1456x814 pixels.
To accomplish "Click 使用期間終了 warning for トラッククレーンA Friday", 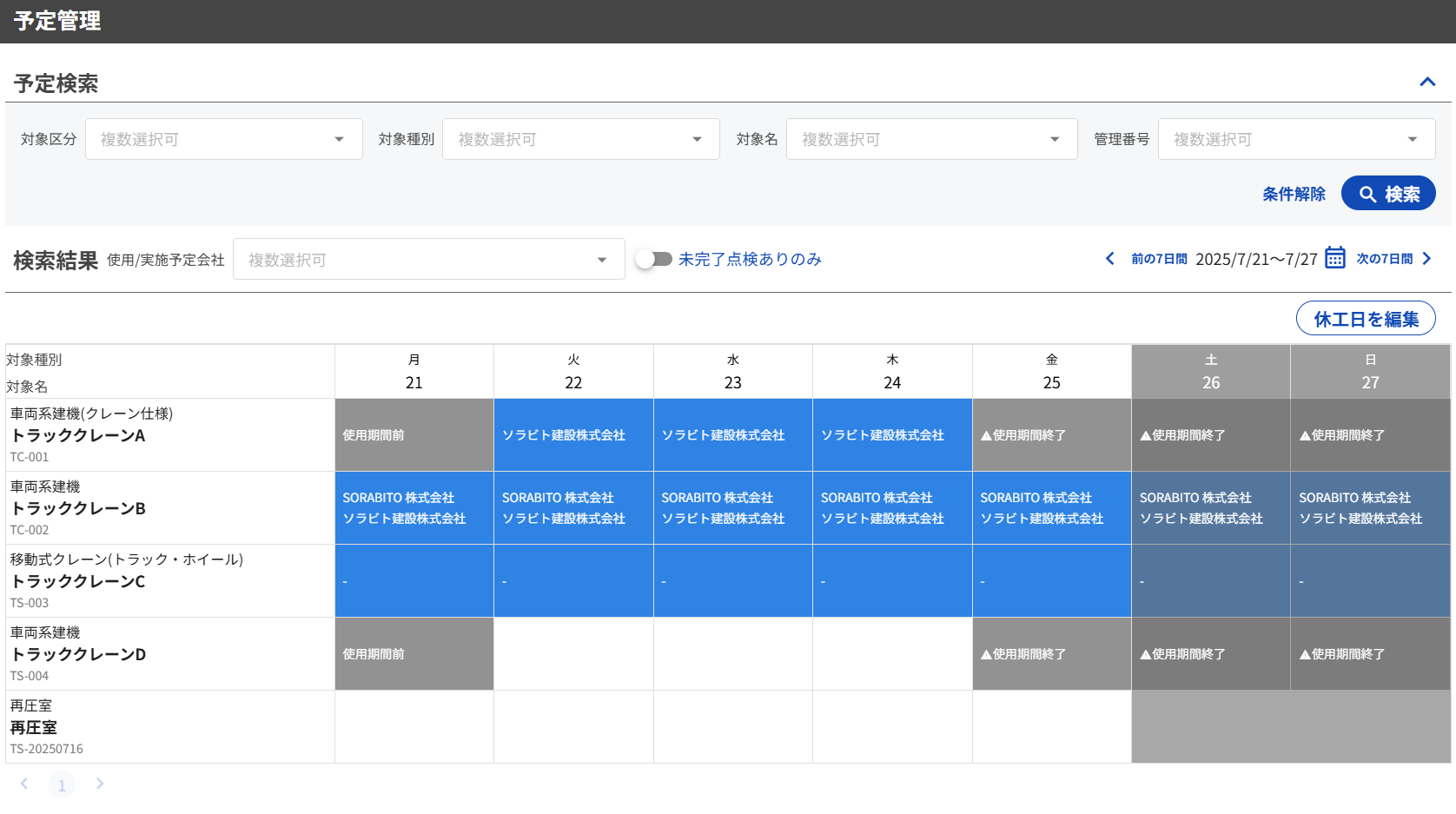I will (1051, 435).
